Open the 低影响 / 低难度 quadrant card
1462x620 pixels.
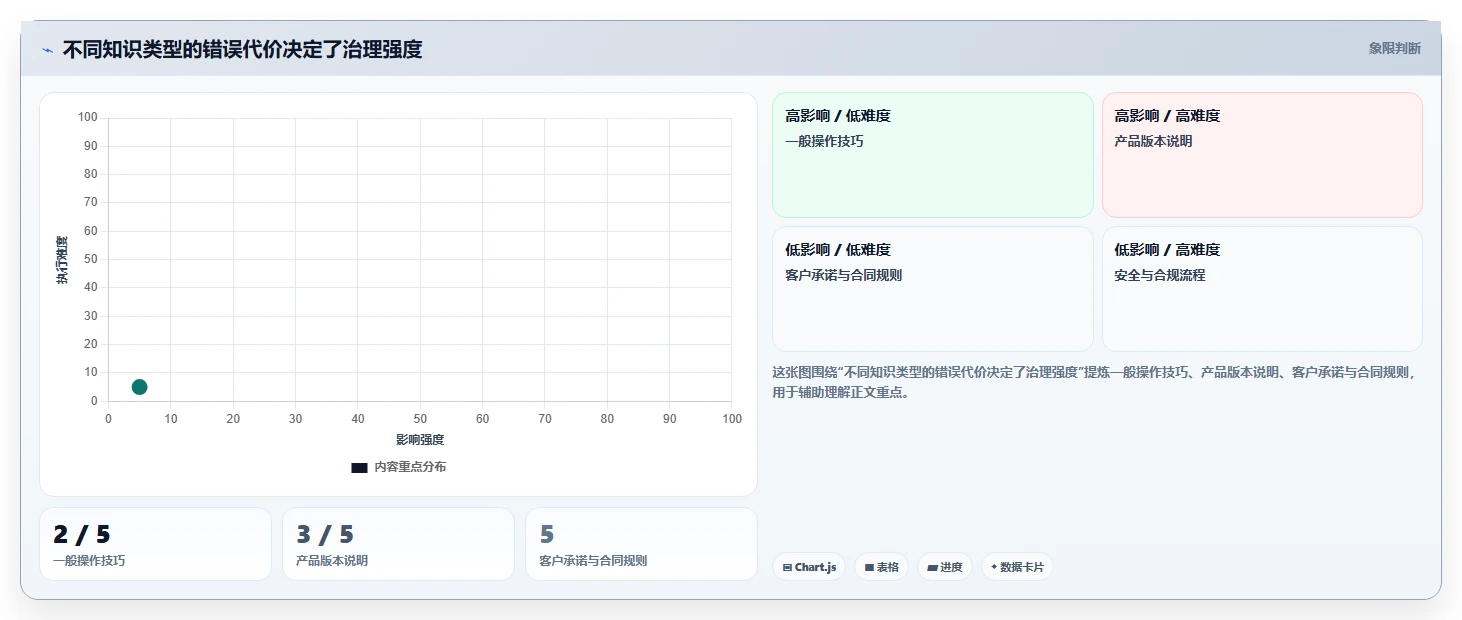[x=933, y=289]
